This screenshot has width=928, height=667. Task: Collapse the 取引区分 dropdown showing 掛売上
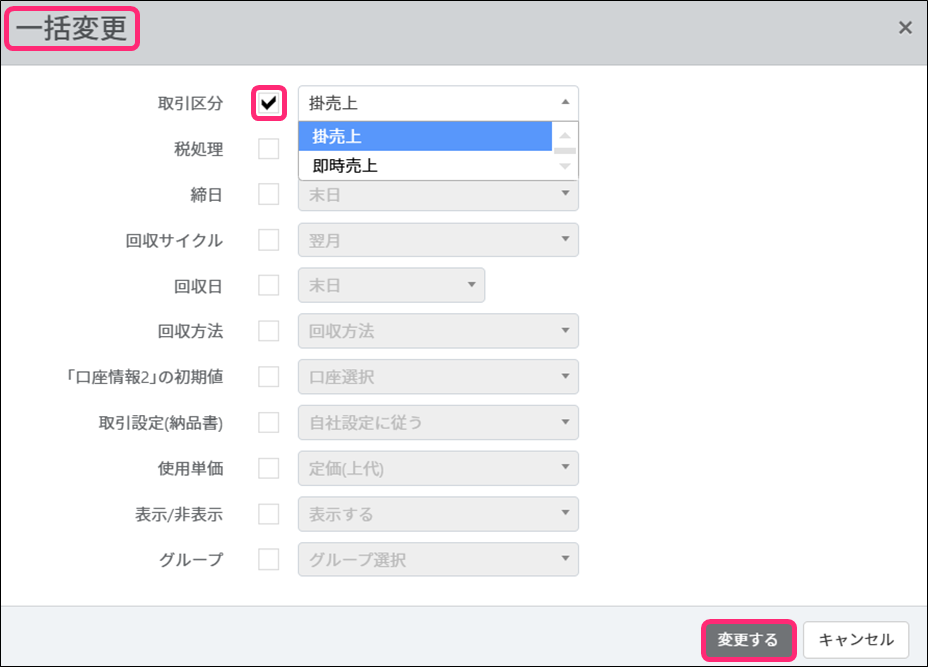tap(438, 102)
